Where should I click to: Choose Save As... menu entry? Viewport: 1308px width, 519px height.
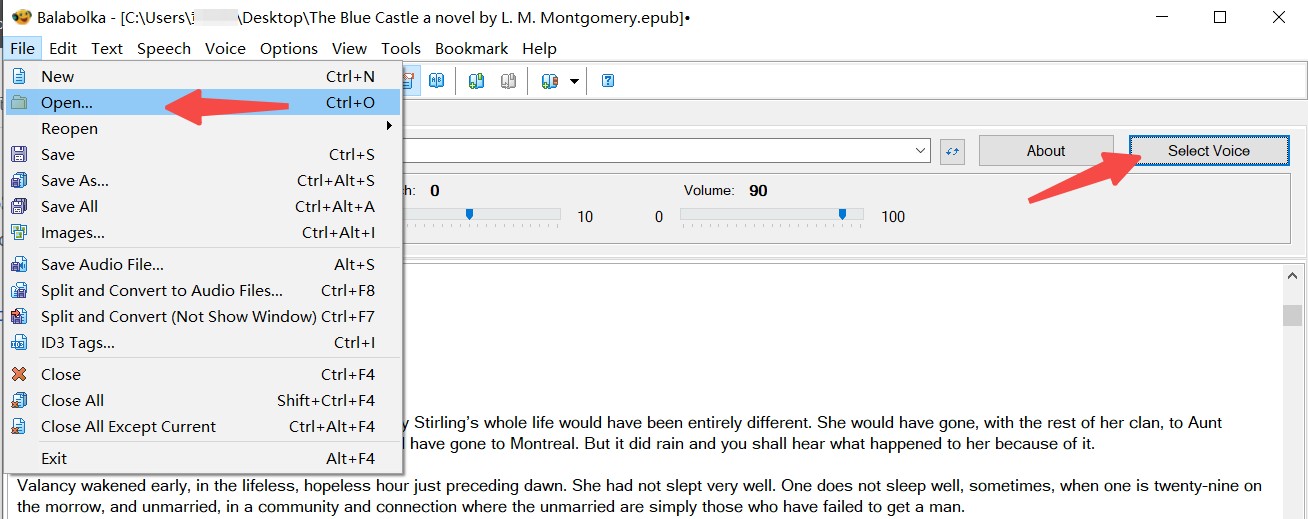203,180
